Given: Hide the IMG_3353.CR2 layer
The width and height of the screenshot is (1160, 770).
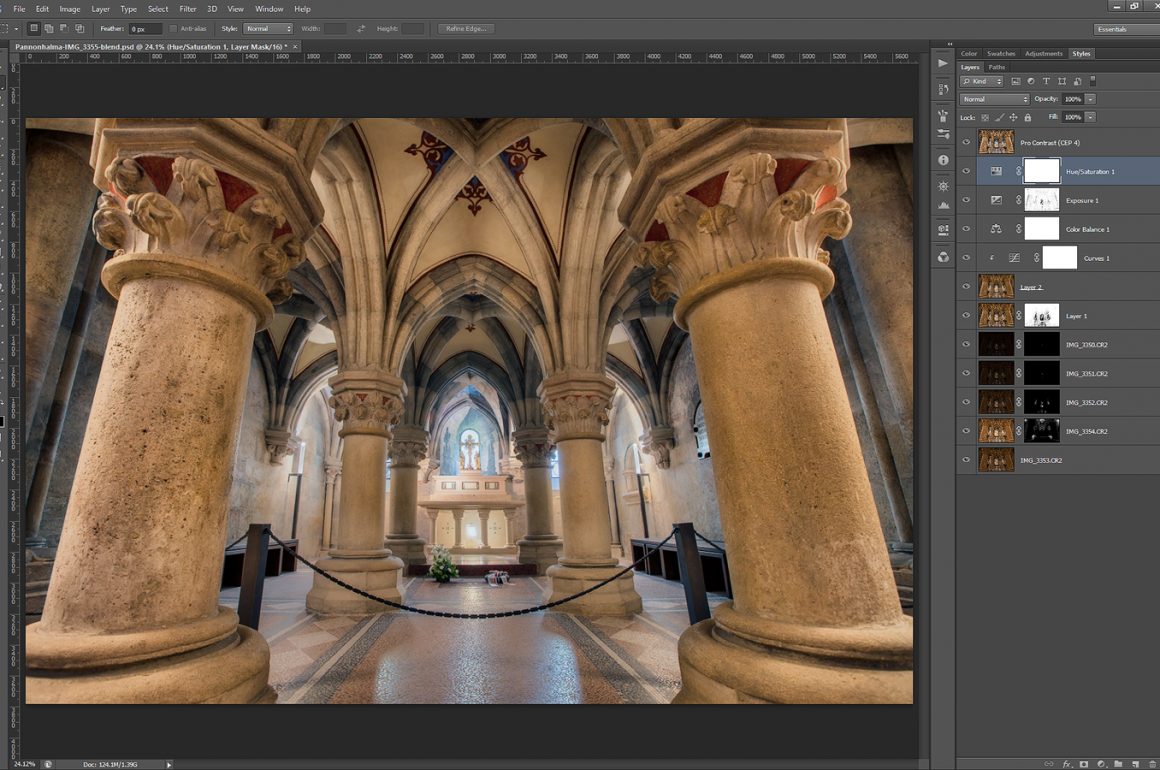Looking at the screenshot, I should coord(966,460).
